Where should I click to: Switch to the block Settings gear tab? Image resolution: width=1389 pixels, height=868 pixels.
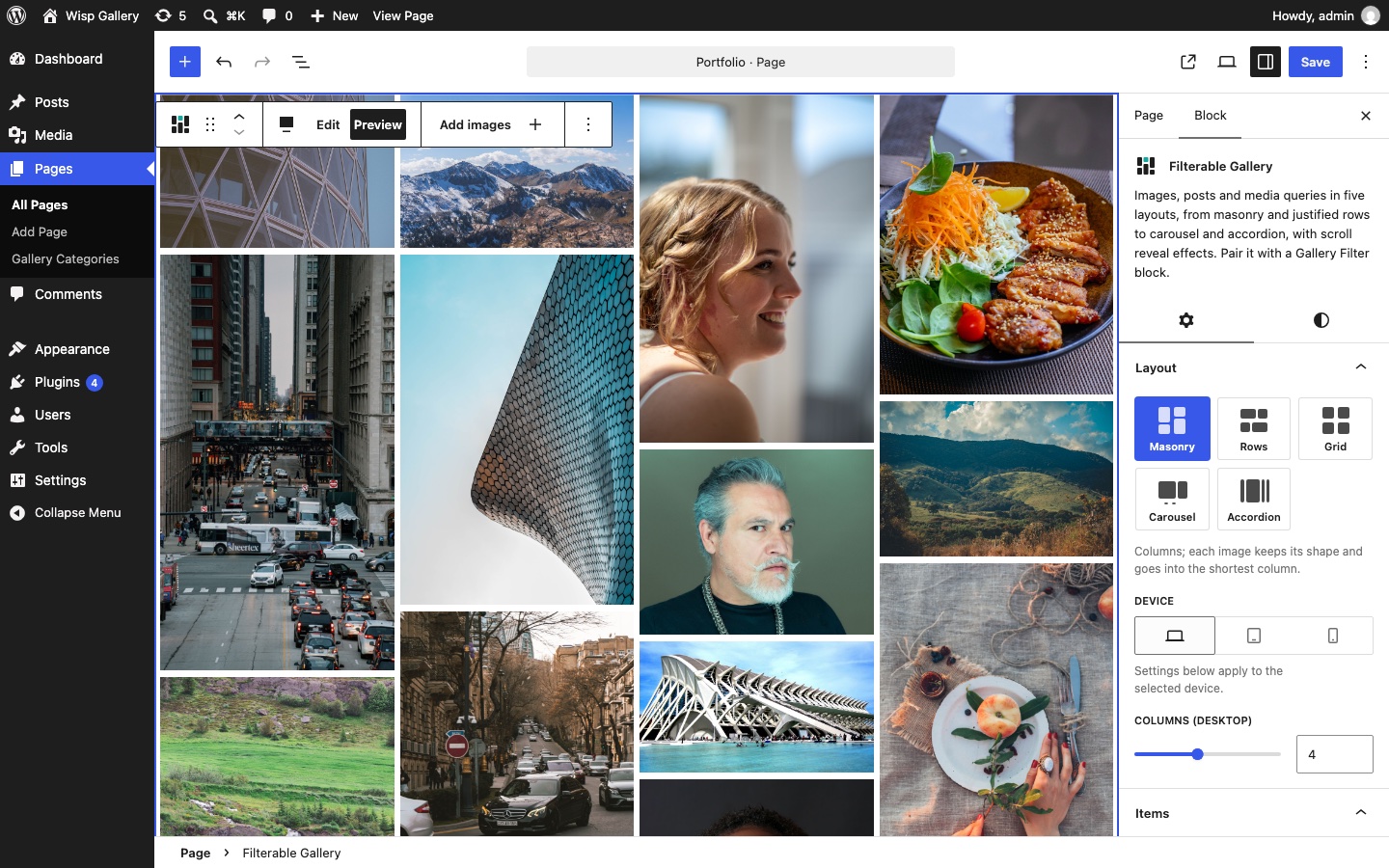1186,320
